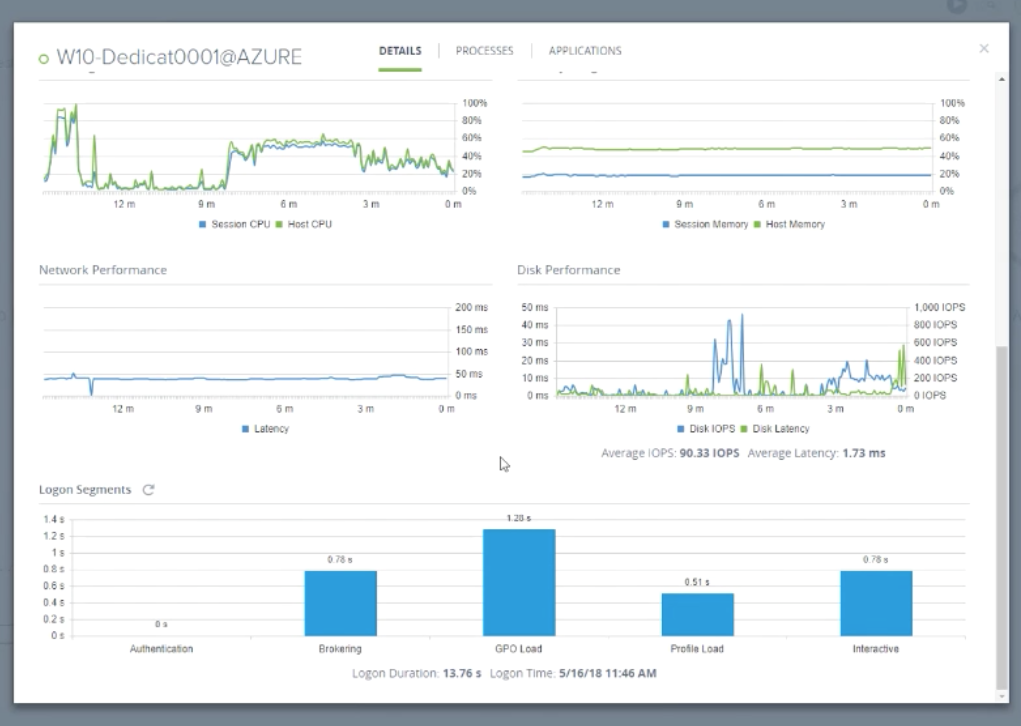The height and width of the screenshot is (726, 1021).
Task: Click the green session status circle icon
Action: (43, 59)
